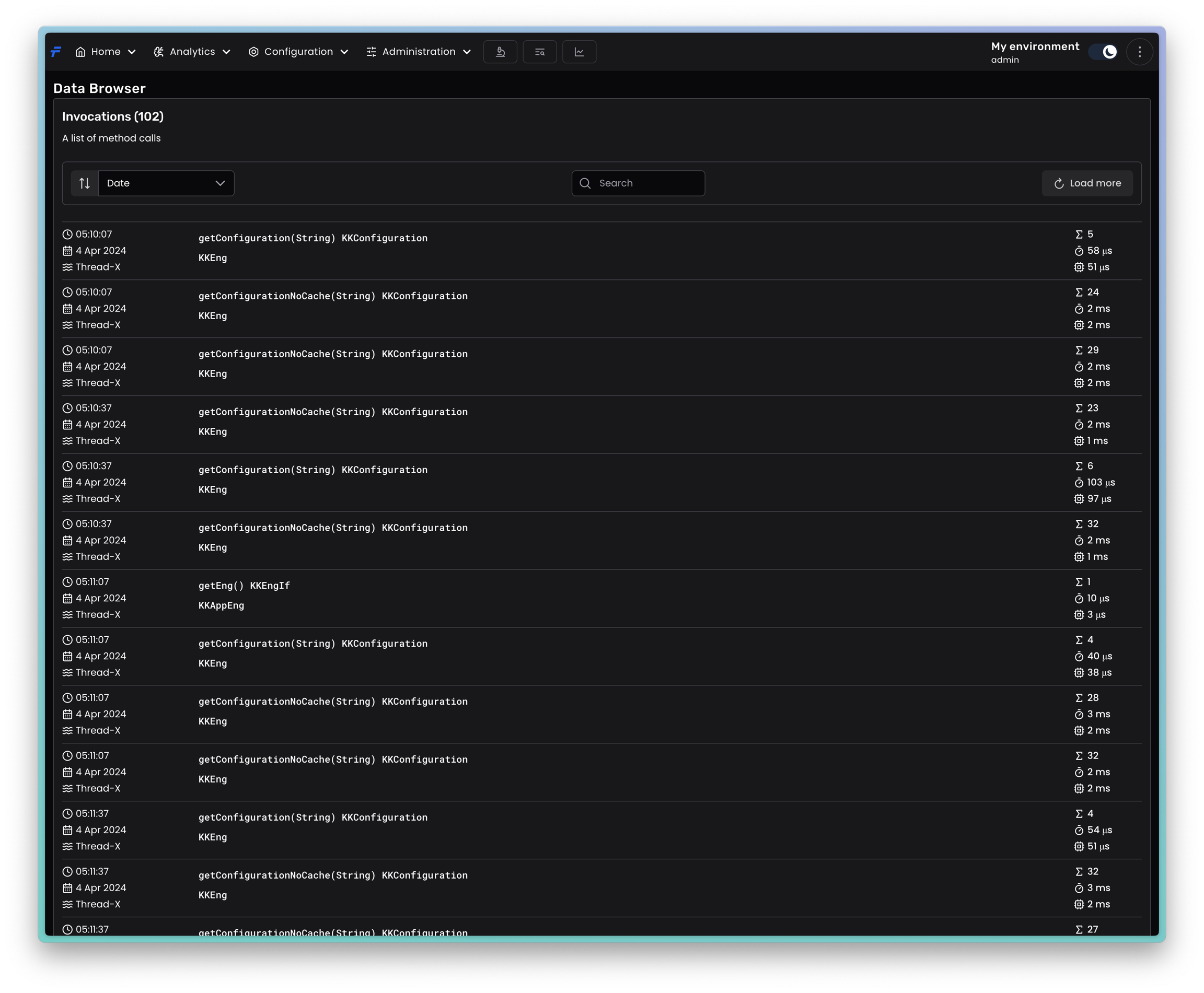Click the clock icon of first invocation
The height and width of the screenshot is (993, 1204).
pos(67,235)
